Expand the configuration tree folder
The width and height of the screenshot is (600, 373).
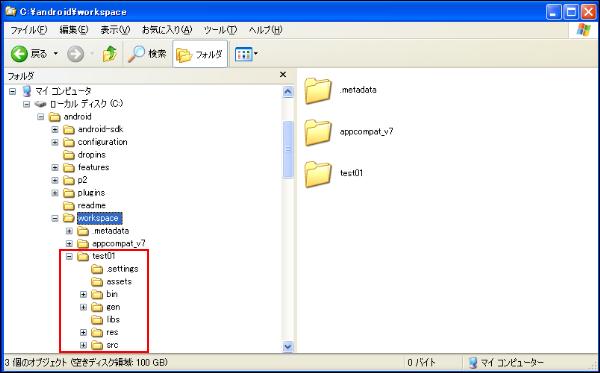tap(55, 142)
